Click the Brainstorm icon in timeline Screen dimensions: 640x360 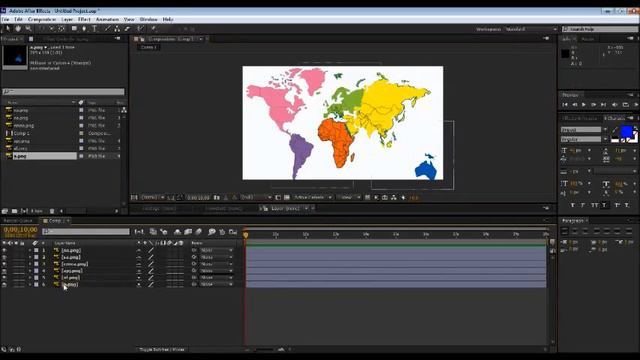211,232
